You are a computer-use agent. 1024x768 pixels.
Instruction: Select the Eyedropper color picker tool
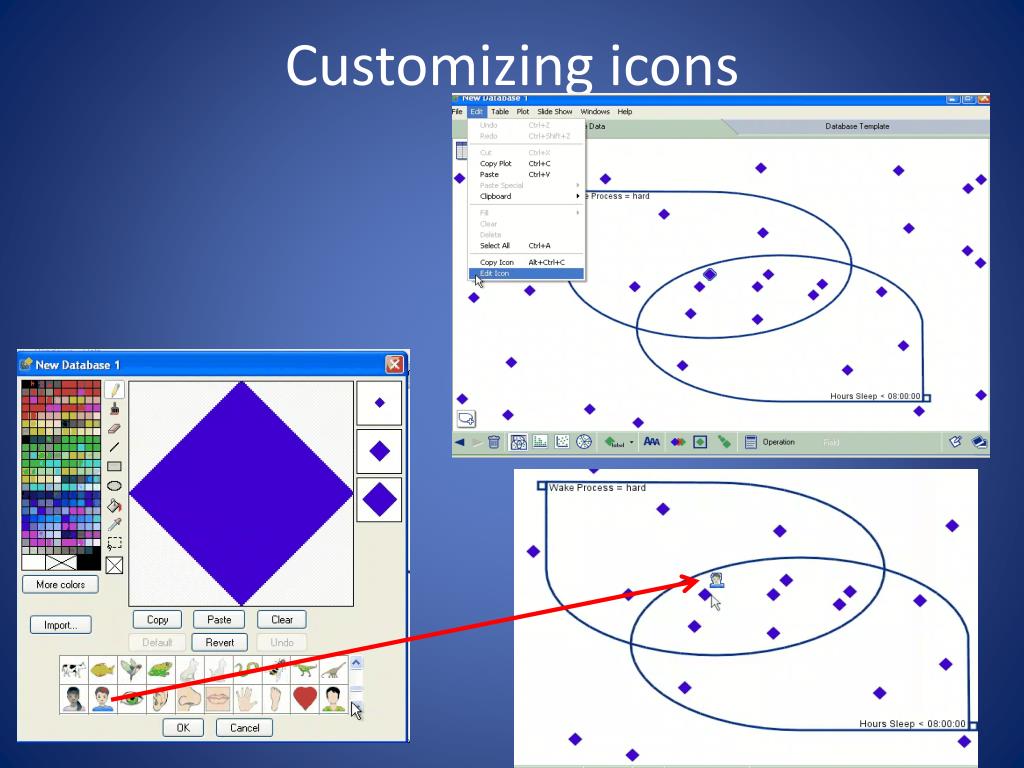(x=114, y=524)
